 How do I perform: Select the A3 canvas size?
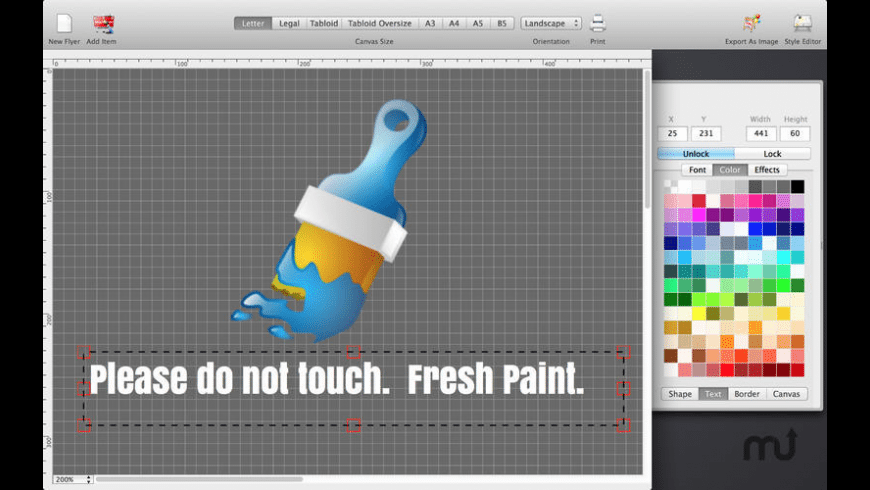(430, 23)
